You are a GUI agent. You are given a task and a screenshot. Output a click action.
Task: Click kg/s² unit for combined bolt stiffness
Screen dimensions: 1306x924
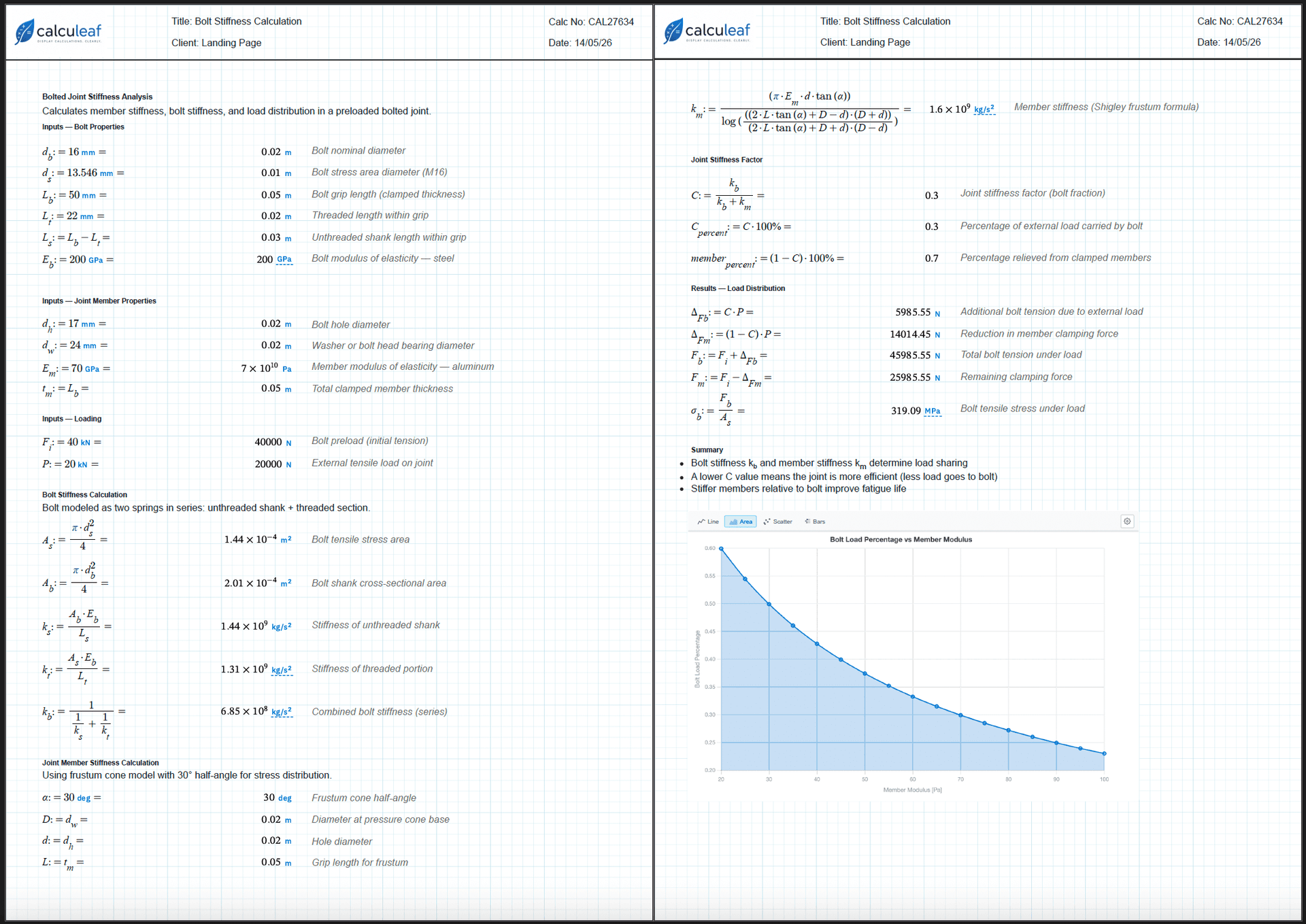(x=282, y=712)
